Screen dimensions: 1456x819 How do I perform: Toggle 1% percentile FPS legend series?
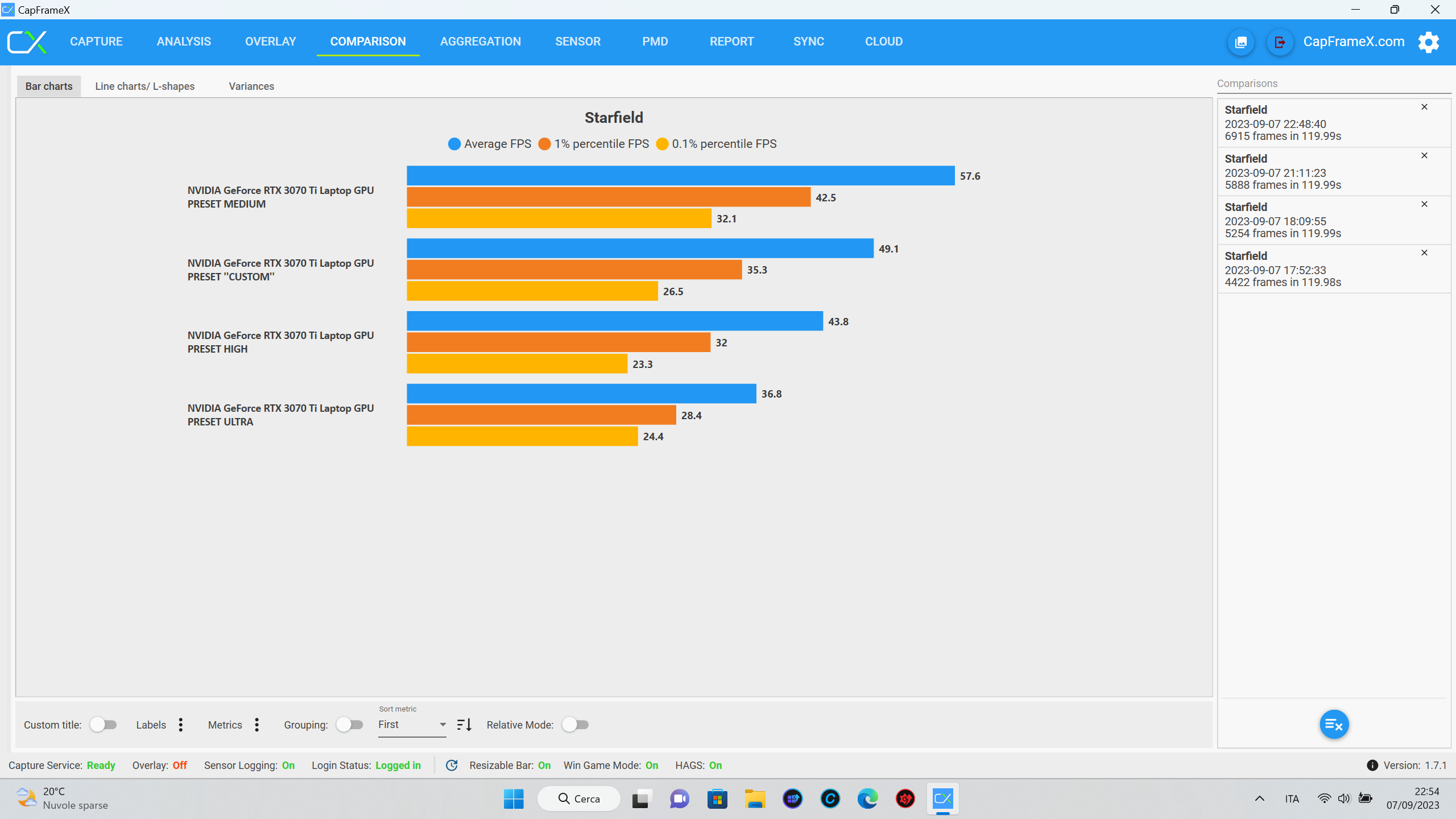click(x=594, y=144)
